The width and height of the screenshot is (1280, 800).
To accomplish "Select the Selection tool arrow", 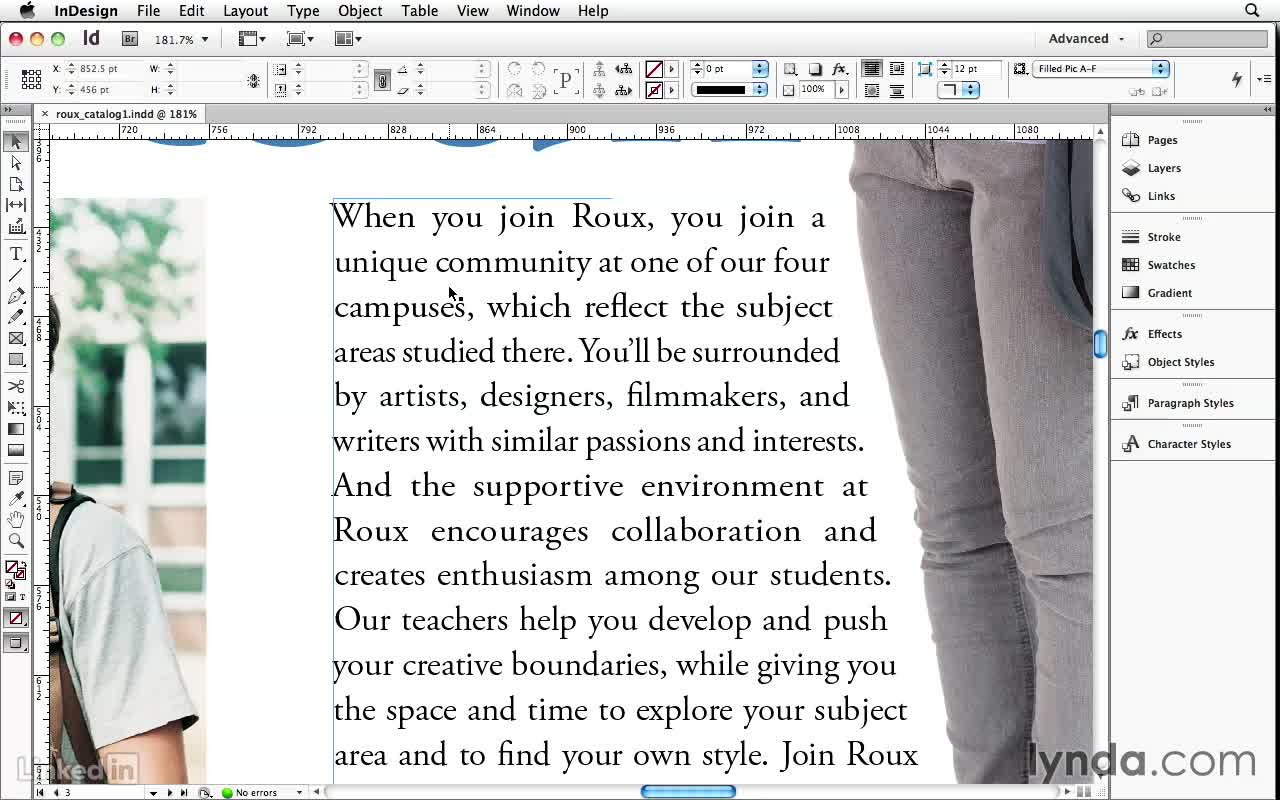I will (16, 142).
